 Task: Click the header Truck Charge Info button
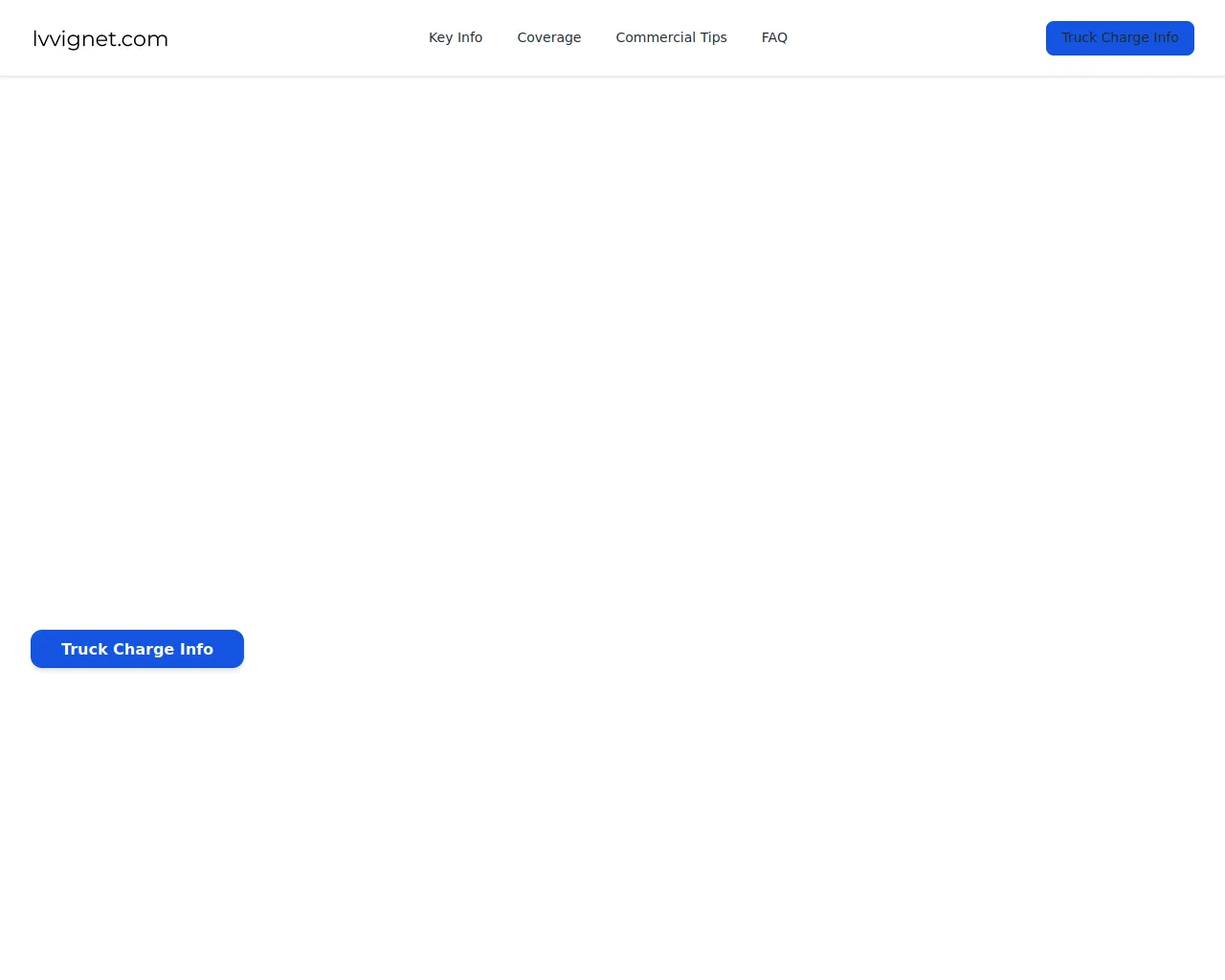click(1120, 38)
